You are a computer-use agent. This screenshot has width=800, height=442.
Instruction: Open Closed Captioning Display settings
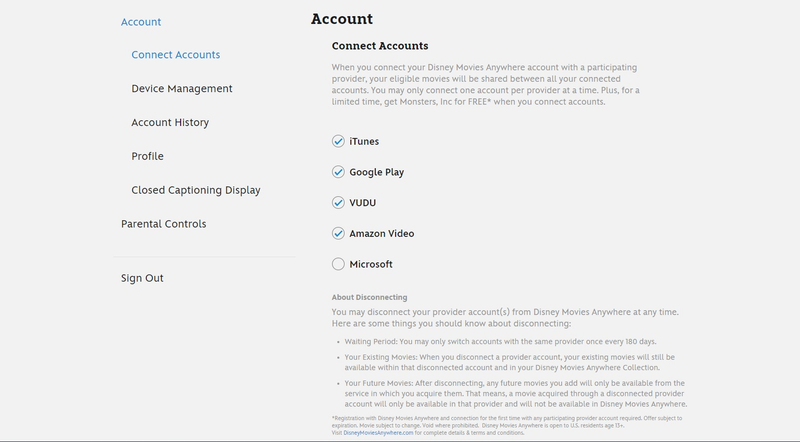(196, 190)
